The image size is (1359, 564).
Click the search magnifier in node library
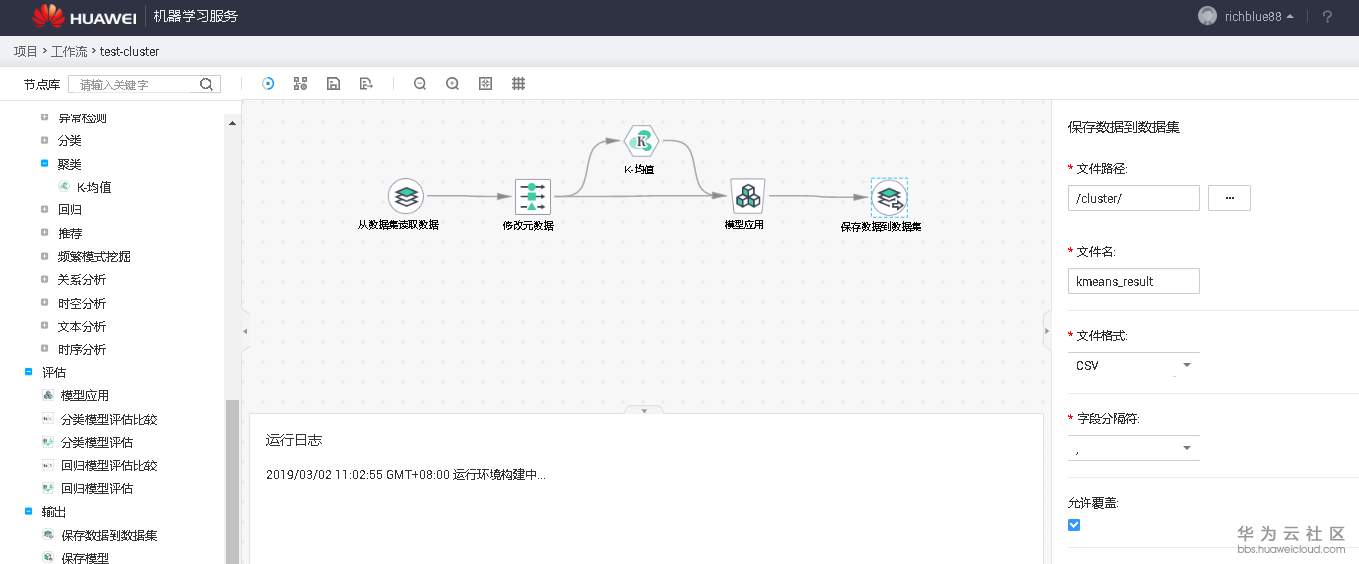207,84
